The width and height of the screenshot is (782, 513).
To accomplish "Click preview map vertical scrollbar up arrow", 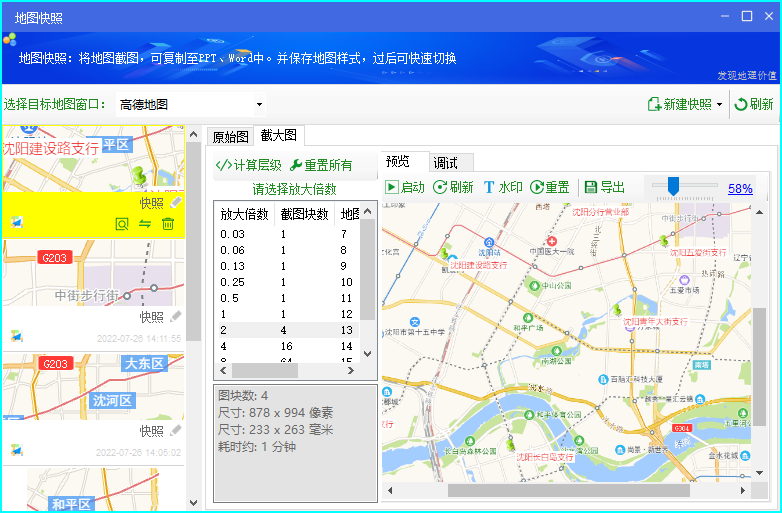I will (x=759, y=212).
